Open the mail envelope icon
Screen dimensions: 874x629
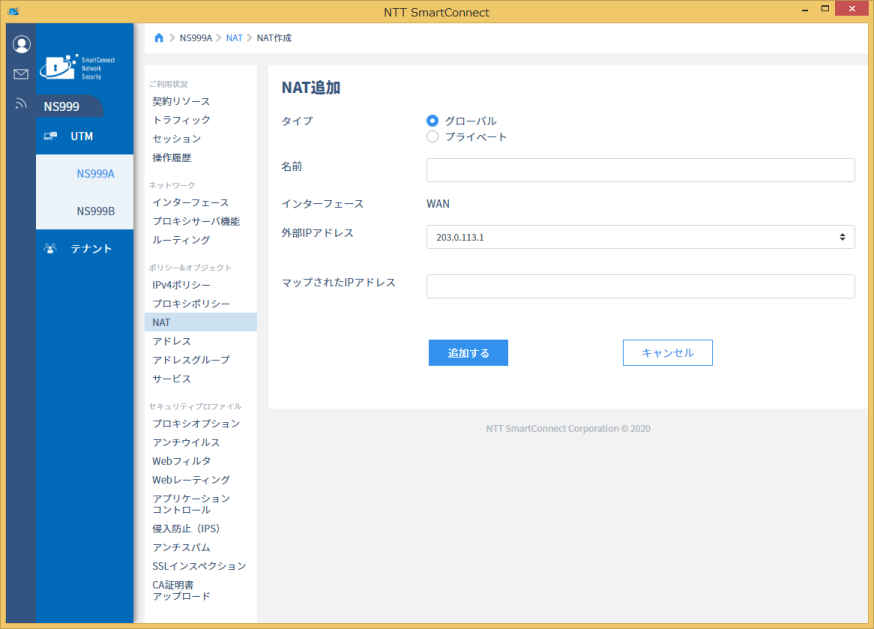pos(21,74)
